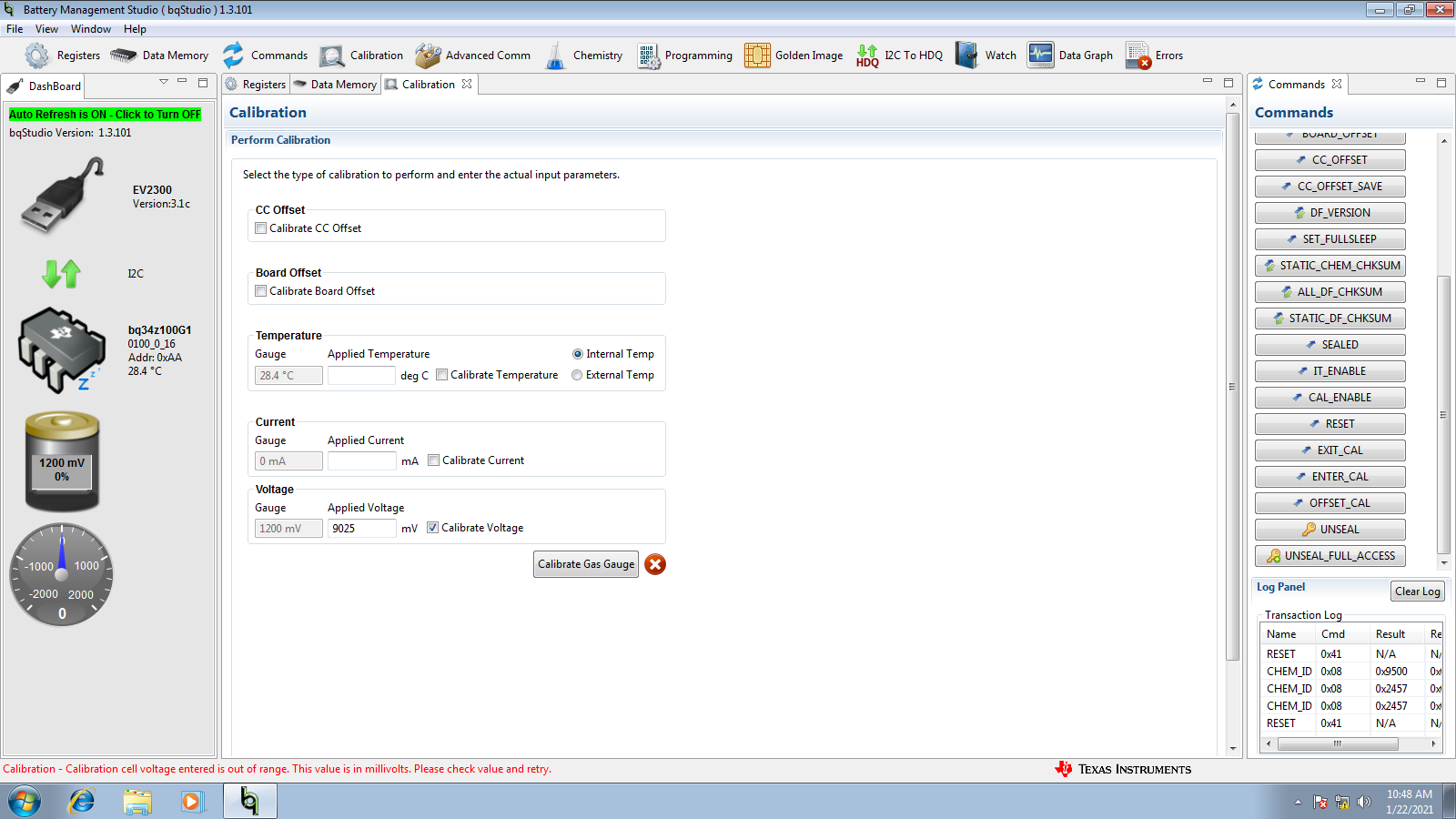The image size is (1456, 819).
Task: Open Advanced Comm toolbar icon
Action: point(428,56)
